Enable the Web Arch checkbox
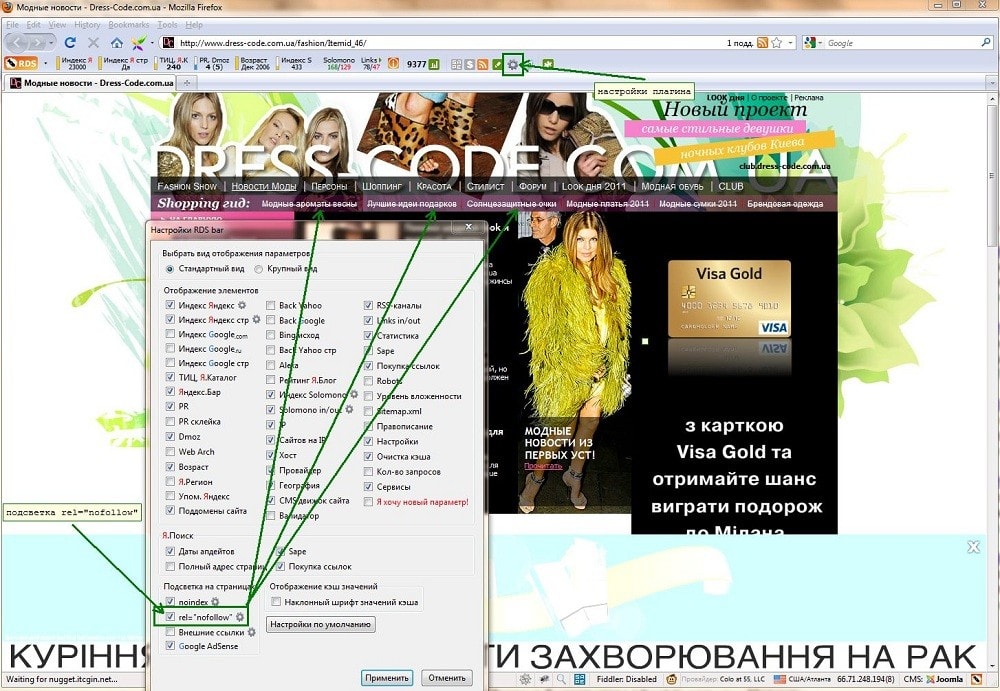 pyautogui.click(x=170, y=451)
